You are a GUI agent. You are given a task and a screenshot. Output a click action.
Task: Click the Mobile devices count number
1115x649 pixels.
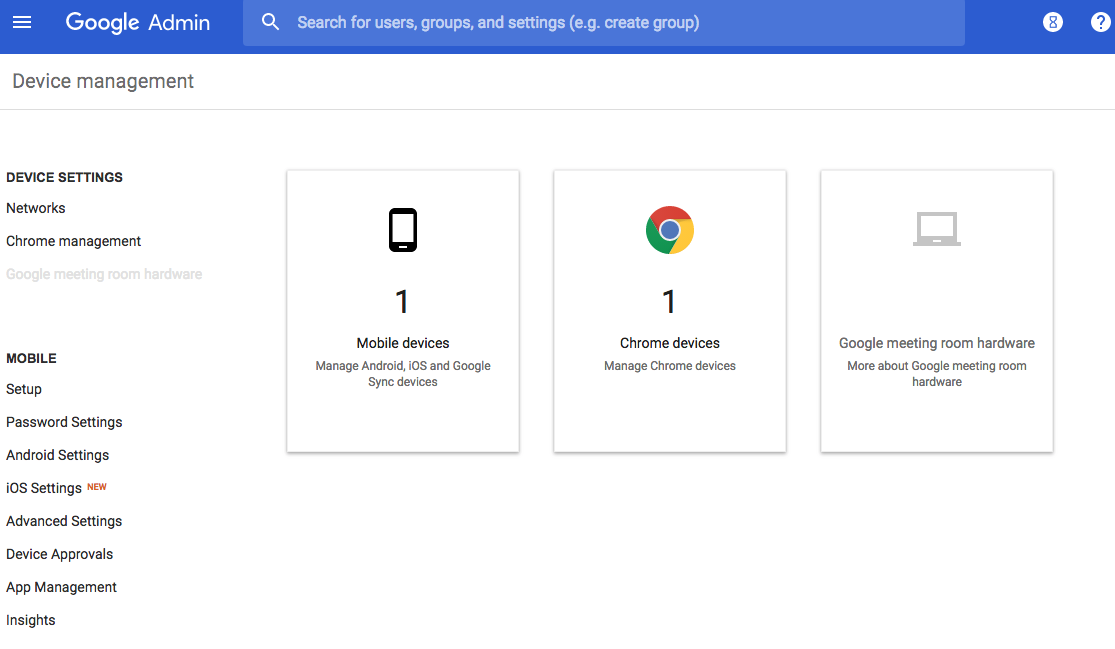click(402, 301)
